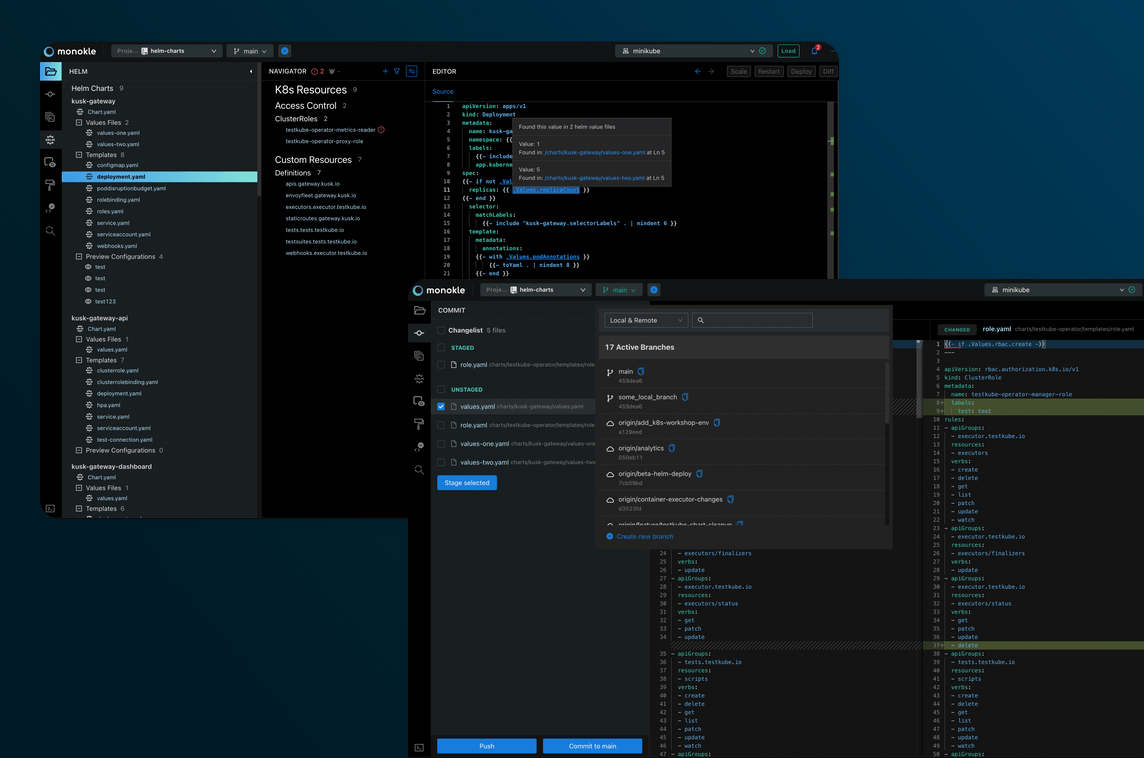The width and height of the screenshot is (1144, 758).
Task: Open file explorer in back window sidebar
Action: 50,71
